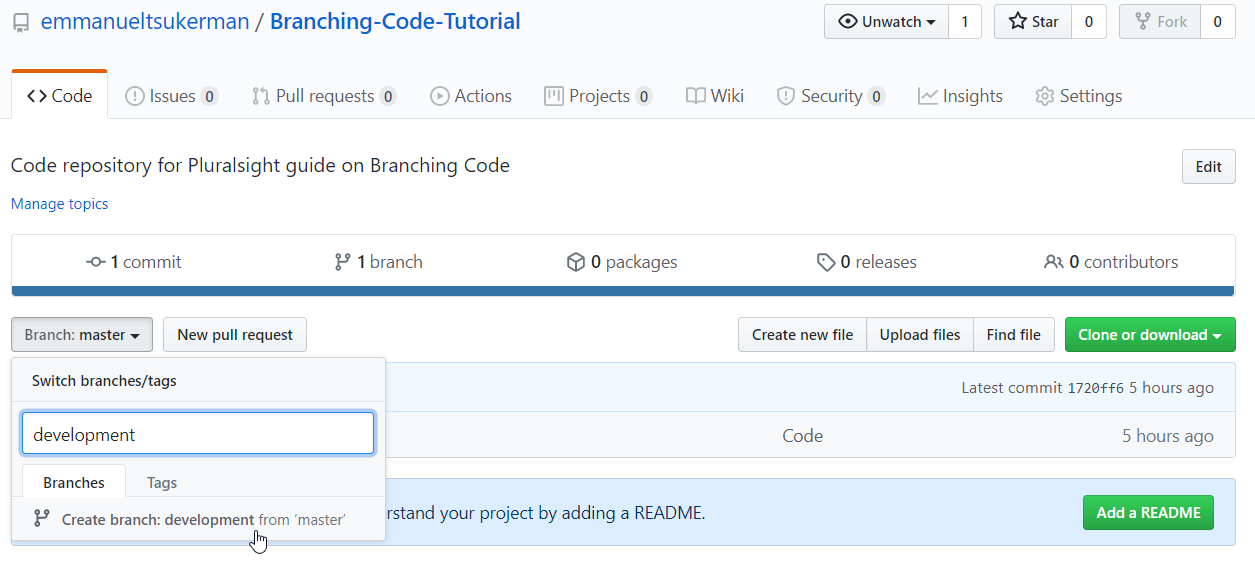Screen dimensions: 1255x567
Task: Click the commit icon beside 1 commit
Action: 96,262
